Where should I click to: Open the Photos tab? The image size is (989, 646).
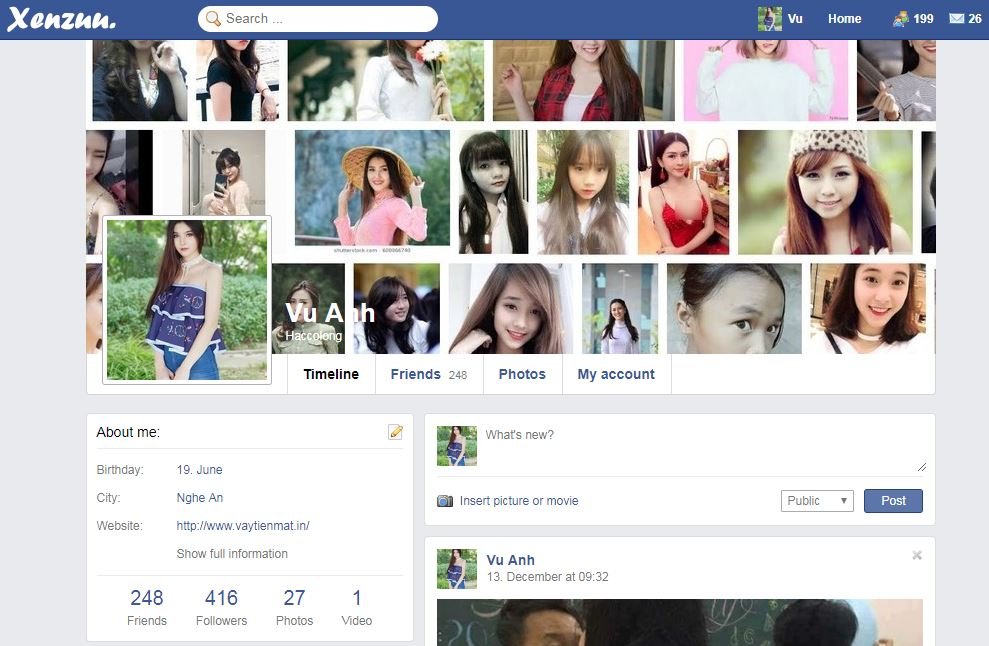[x=522, y=374]
